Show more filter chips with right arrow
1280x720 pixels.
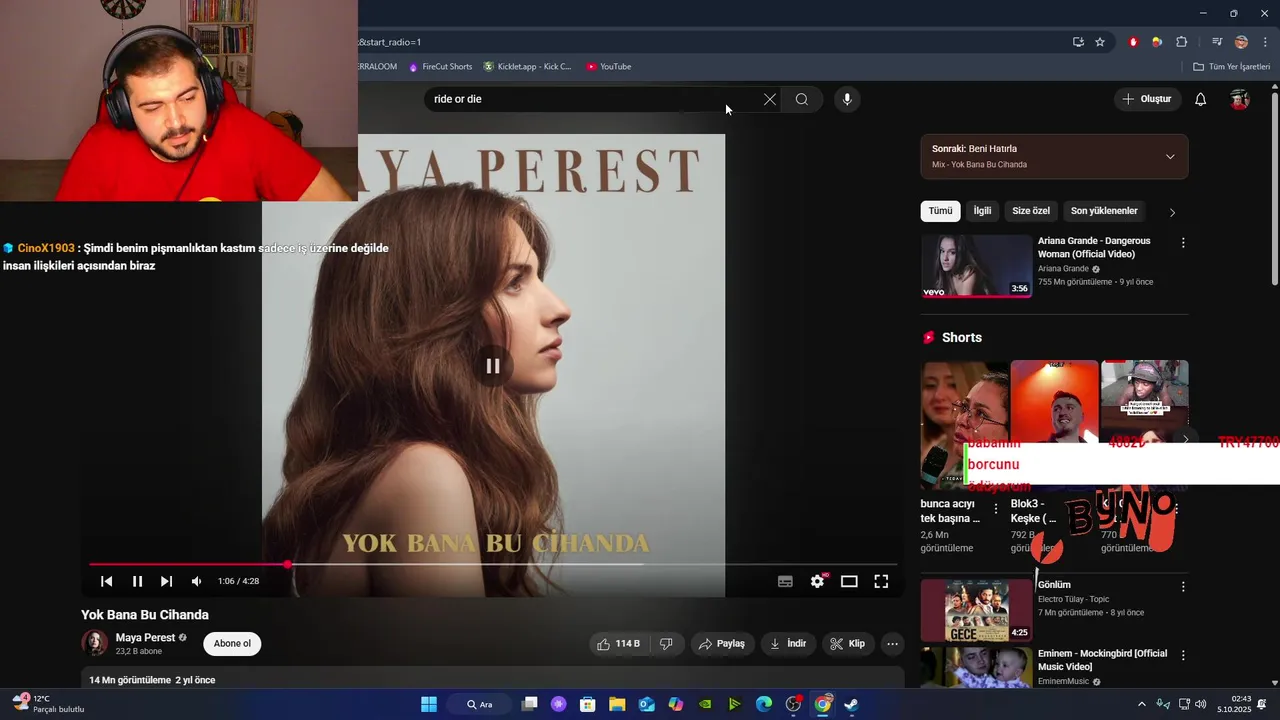[1172, 212]
